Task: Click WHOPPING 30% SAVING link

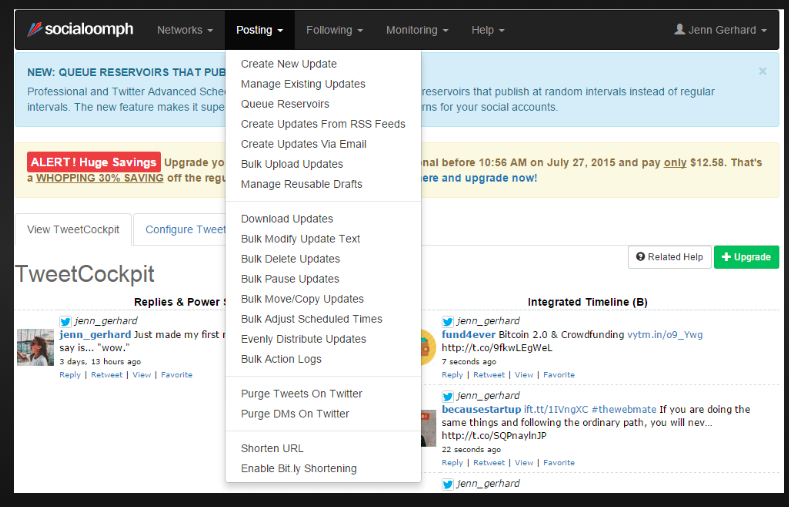Action: click(100, 178)
